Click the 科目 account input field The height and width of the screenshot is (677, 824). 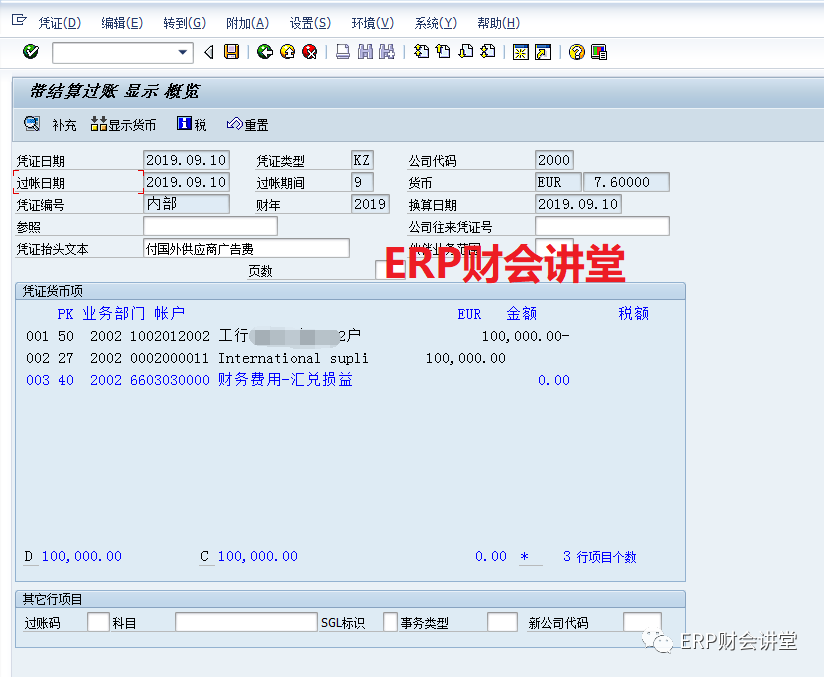245,622
